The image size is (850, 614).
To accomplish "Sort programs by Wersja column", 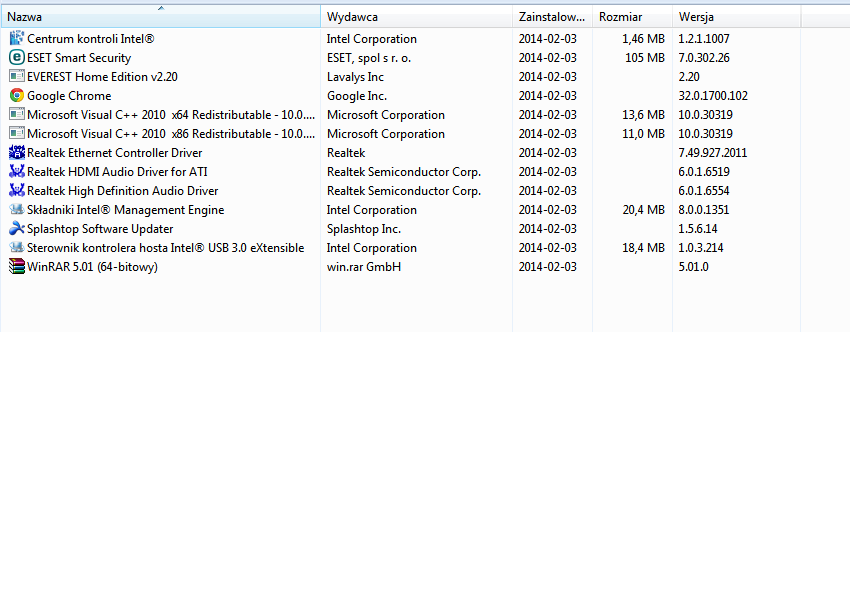I will 737,17.
